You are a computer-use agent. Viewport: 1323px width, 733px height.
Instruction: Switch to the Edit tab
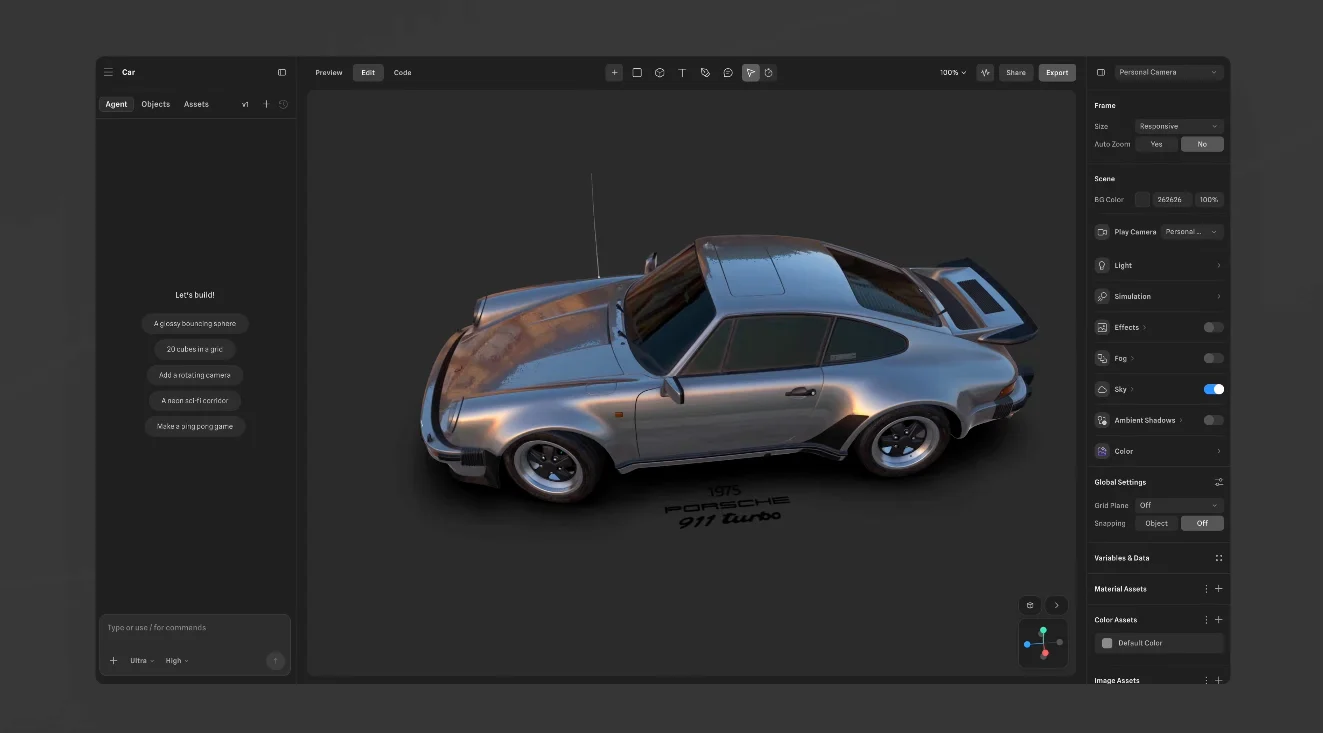point(368,72)
